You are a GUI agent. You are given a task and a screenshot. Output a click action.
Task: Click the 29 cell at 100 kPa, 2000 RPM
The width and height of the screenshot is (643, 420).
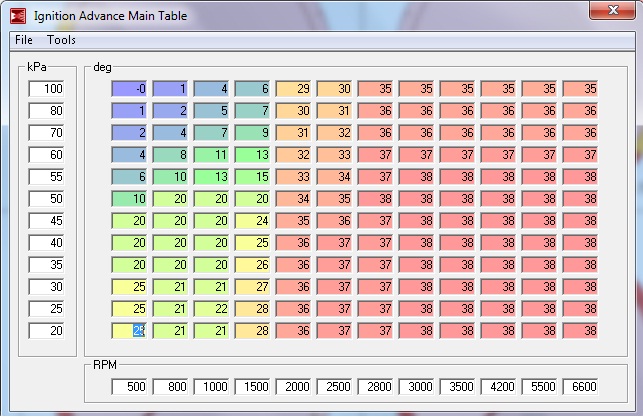(293, 89)
